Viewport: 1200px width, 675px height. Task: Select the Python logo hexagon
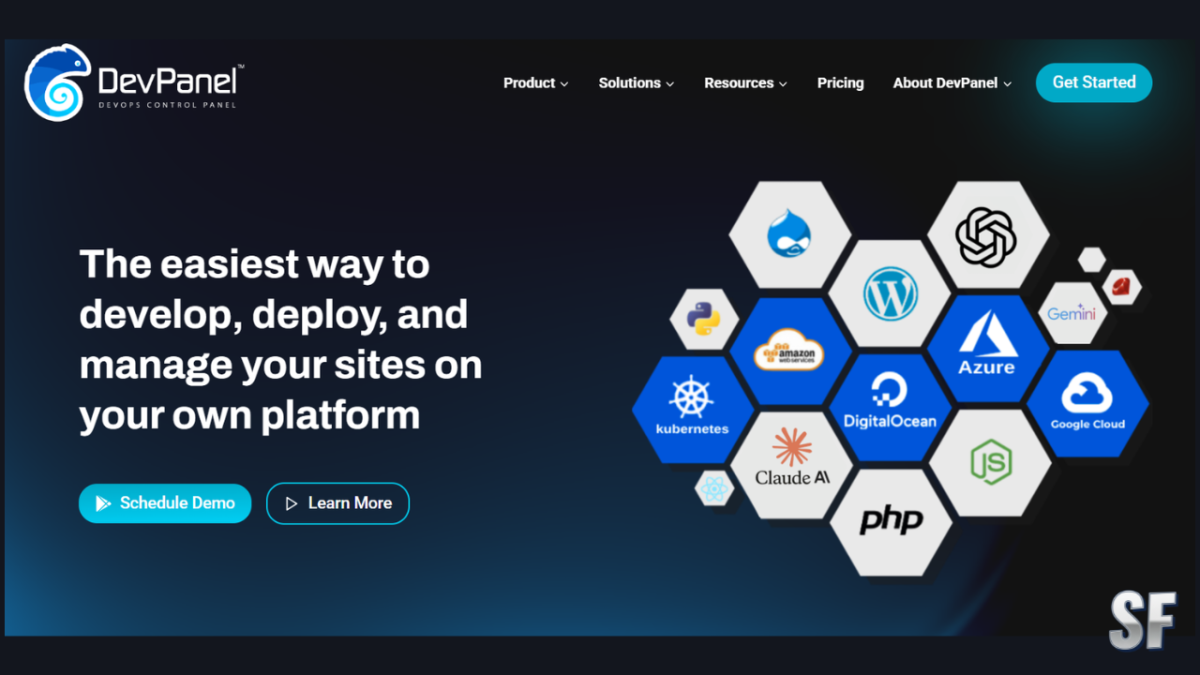coord(703,321)
